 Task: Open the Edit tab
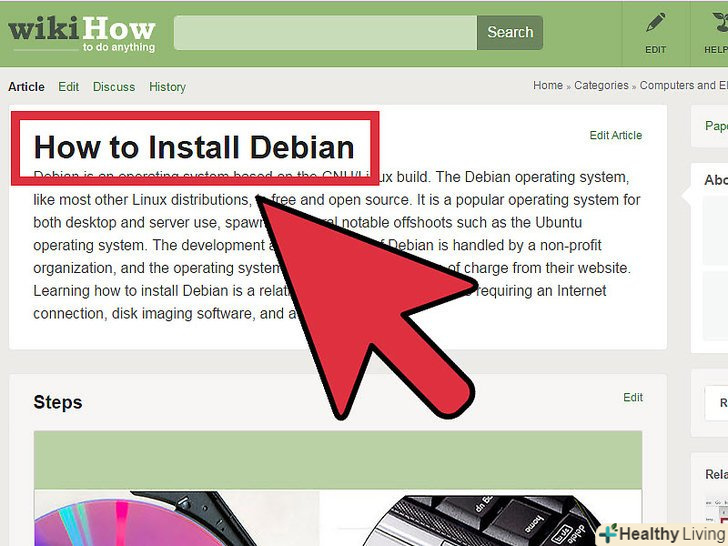(68, 87)
